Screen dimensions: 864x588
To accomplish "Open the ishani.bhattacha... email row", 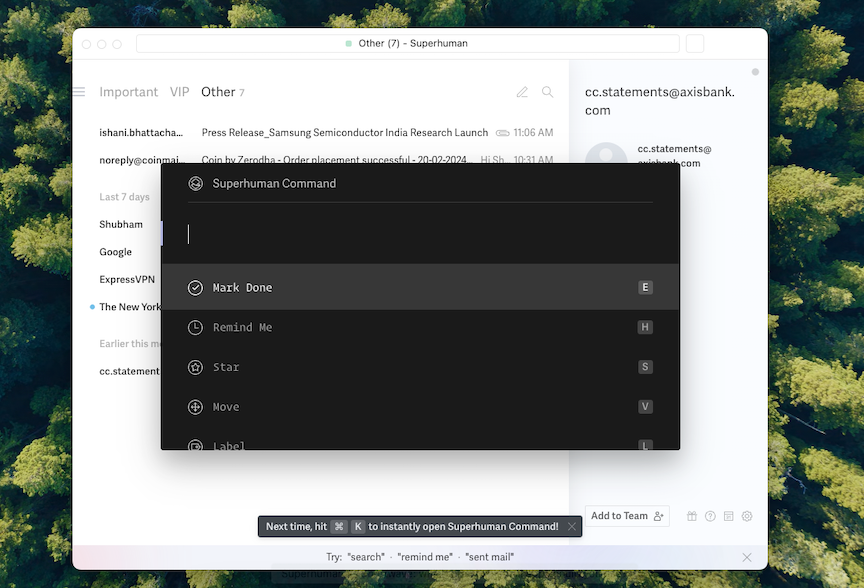I will click(141, 132).
